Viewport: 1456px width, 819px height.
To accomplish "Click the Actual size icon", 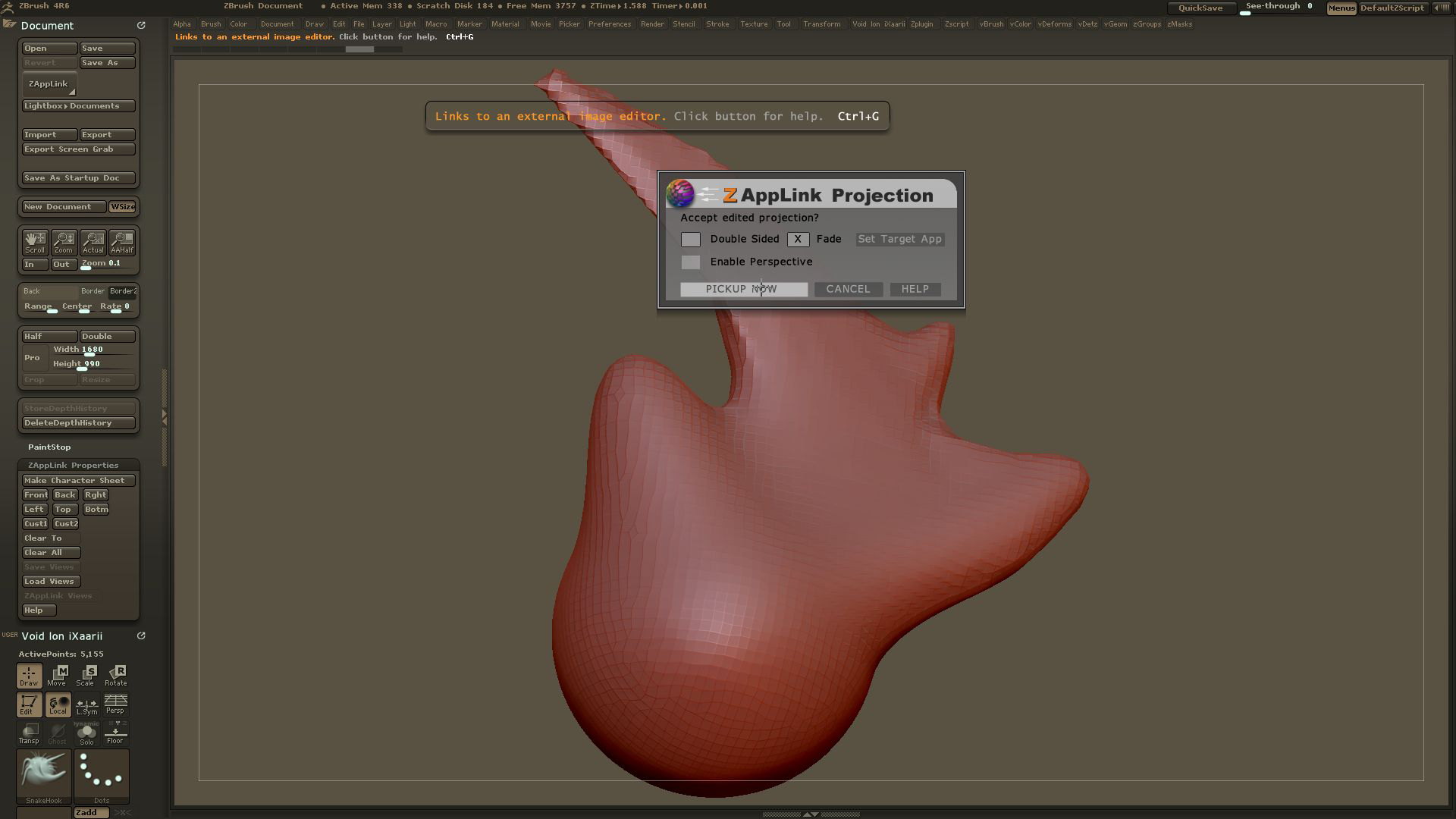I will [93, 243].
